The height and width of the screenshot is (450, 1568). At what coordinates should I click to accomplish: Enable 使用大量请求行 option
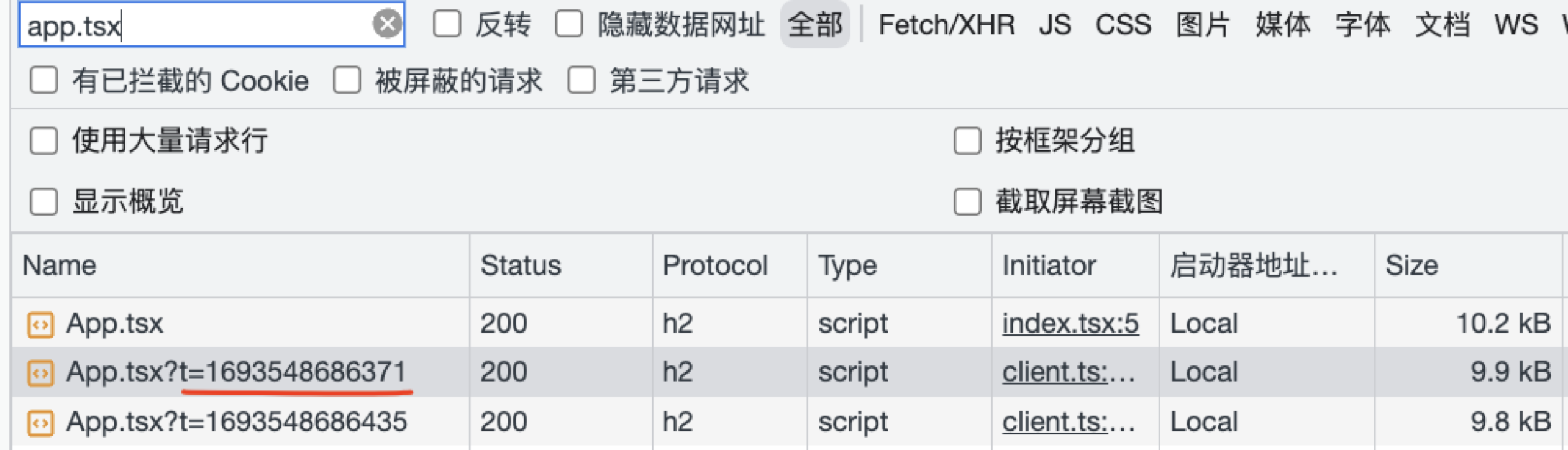[43, 140]
